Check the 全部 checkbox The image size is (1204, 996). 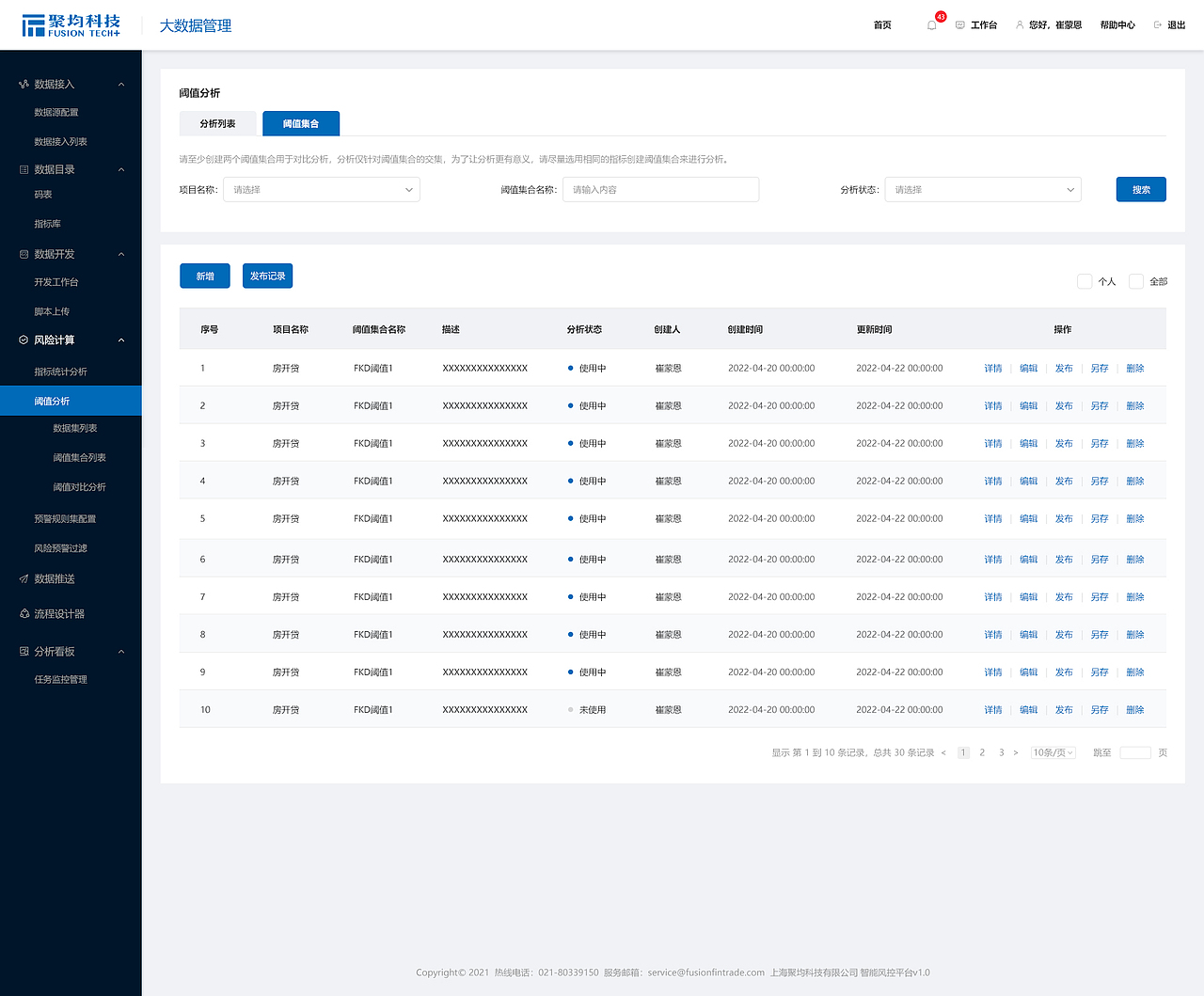pos(1136,281)
